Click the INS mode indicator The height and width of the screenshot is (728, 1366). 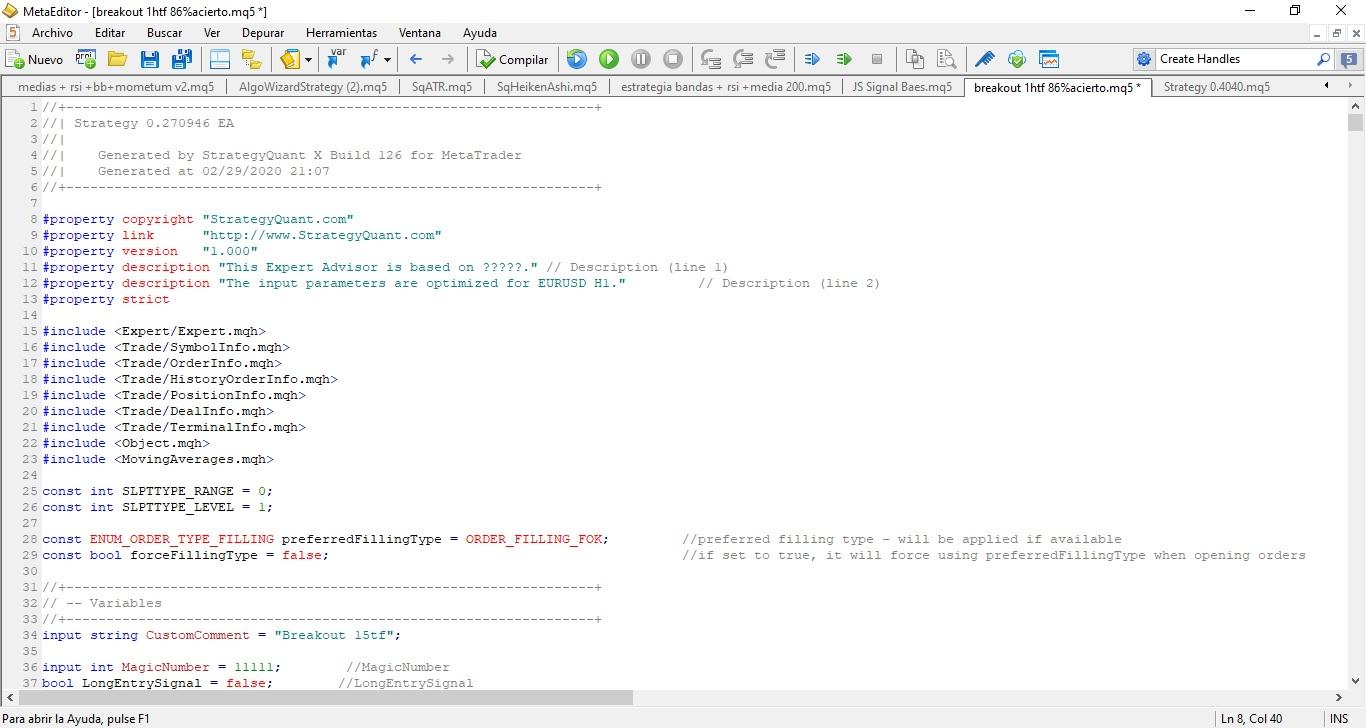click(1339, 718)
